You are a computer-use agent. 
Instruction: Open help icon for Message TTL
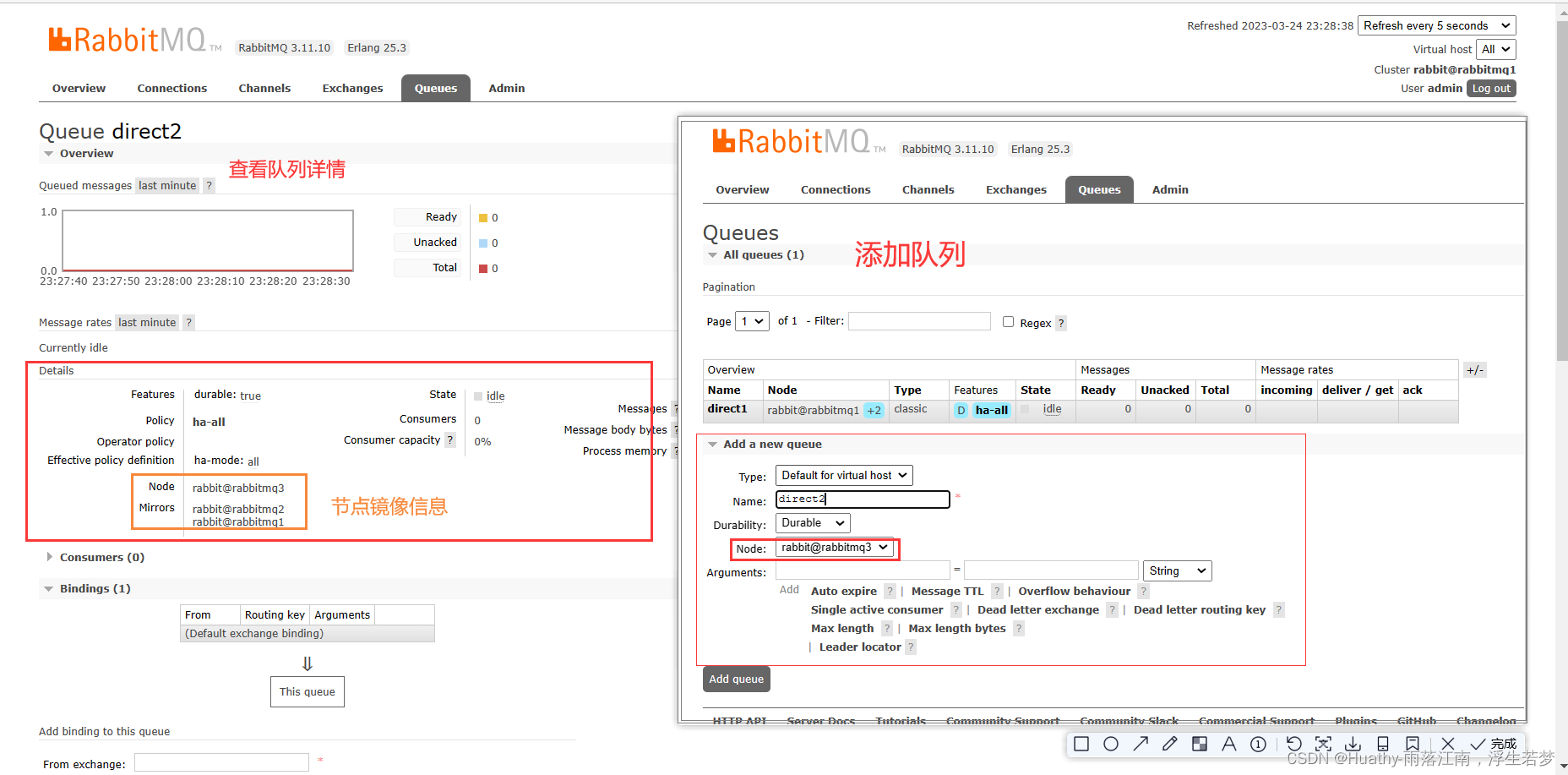pos(997,592)
